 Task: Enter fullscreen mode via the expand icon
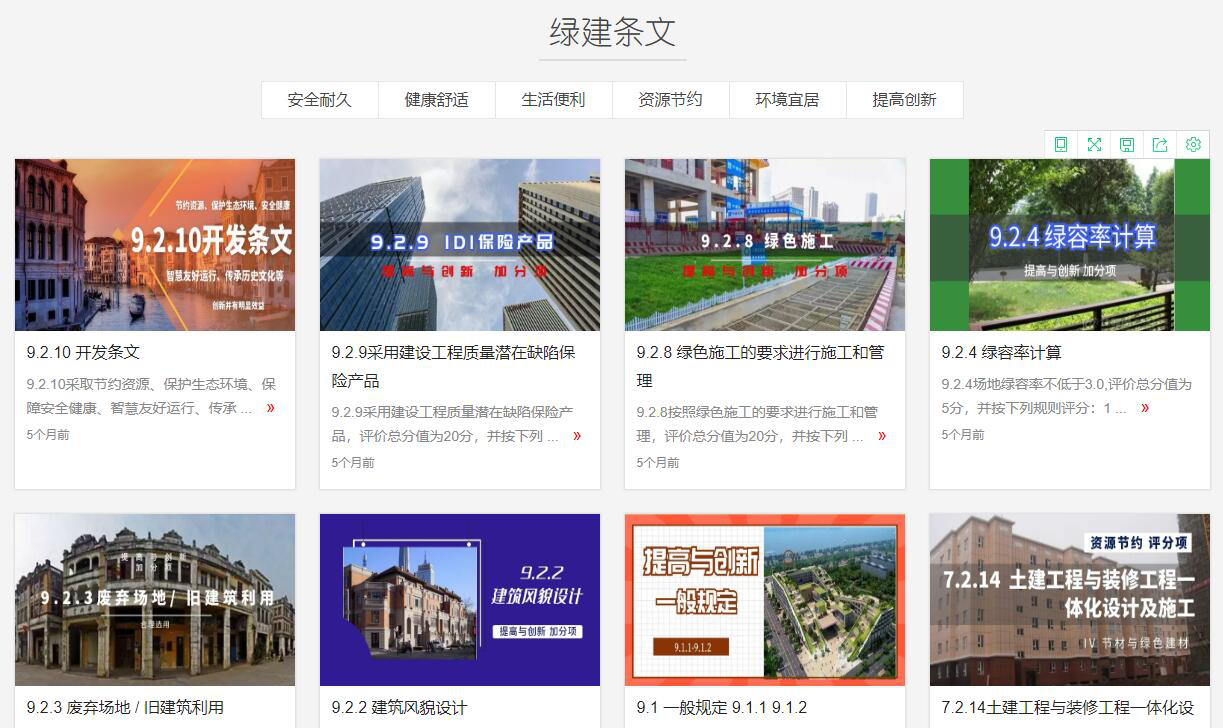[x=1094, y=144]
